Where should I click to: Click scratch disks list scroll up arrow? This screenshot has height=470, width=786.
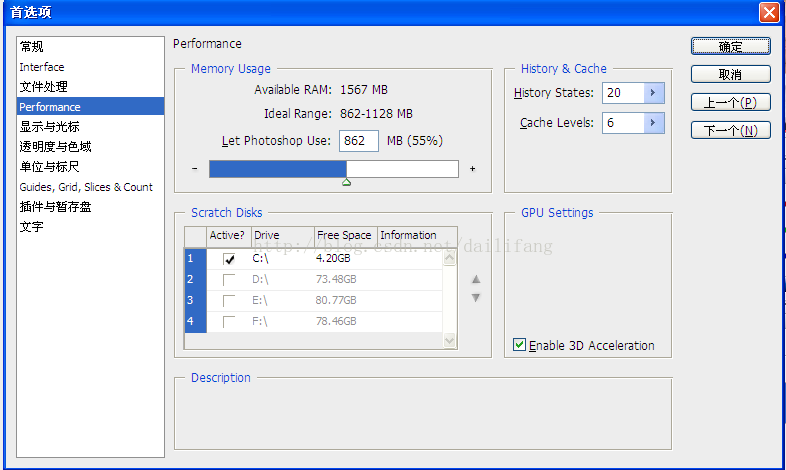pos(450,258)
